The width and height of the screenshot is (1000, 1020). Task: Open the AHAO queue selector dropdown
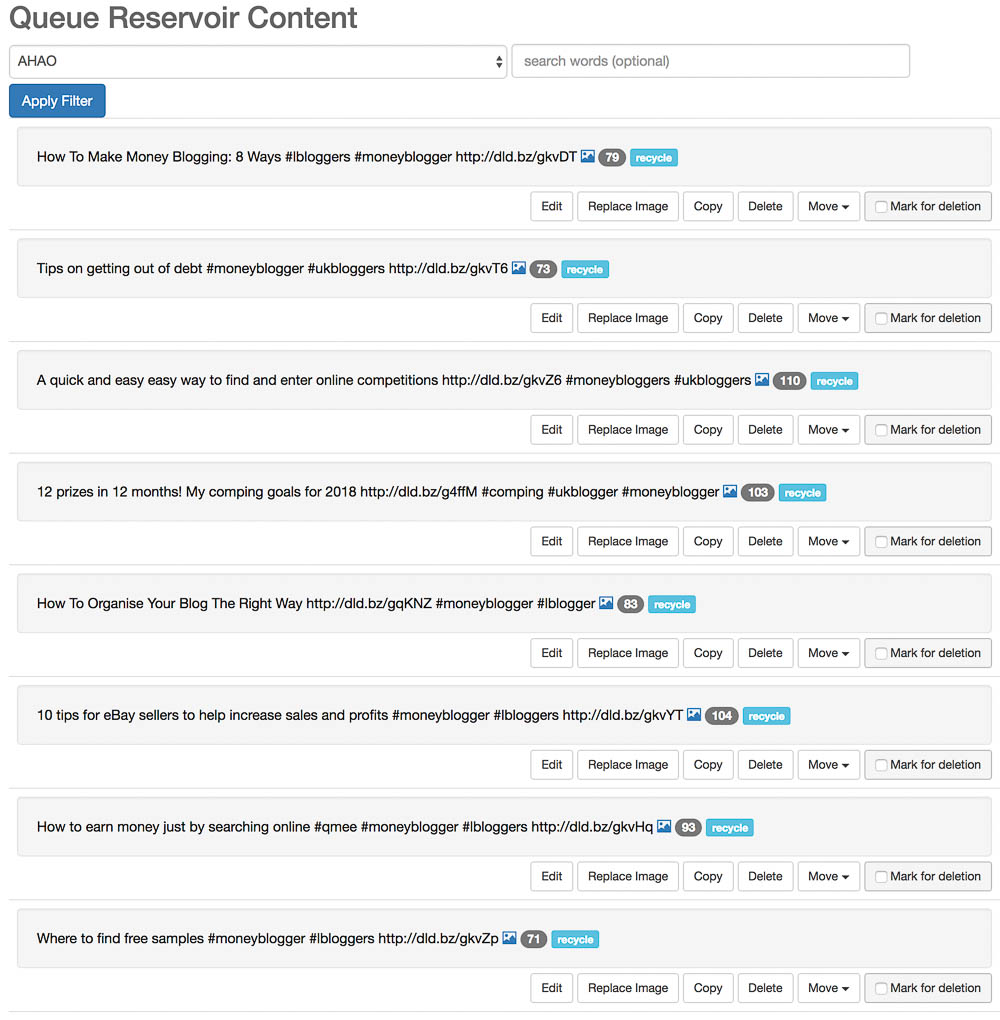[x=258, y=61]
